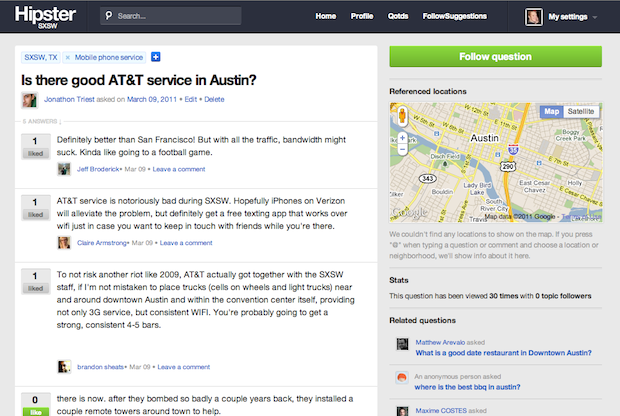Leave a comment on brandon sheats' answer

[183, 367]
